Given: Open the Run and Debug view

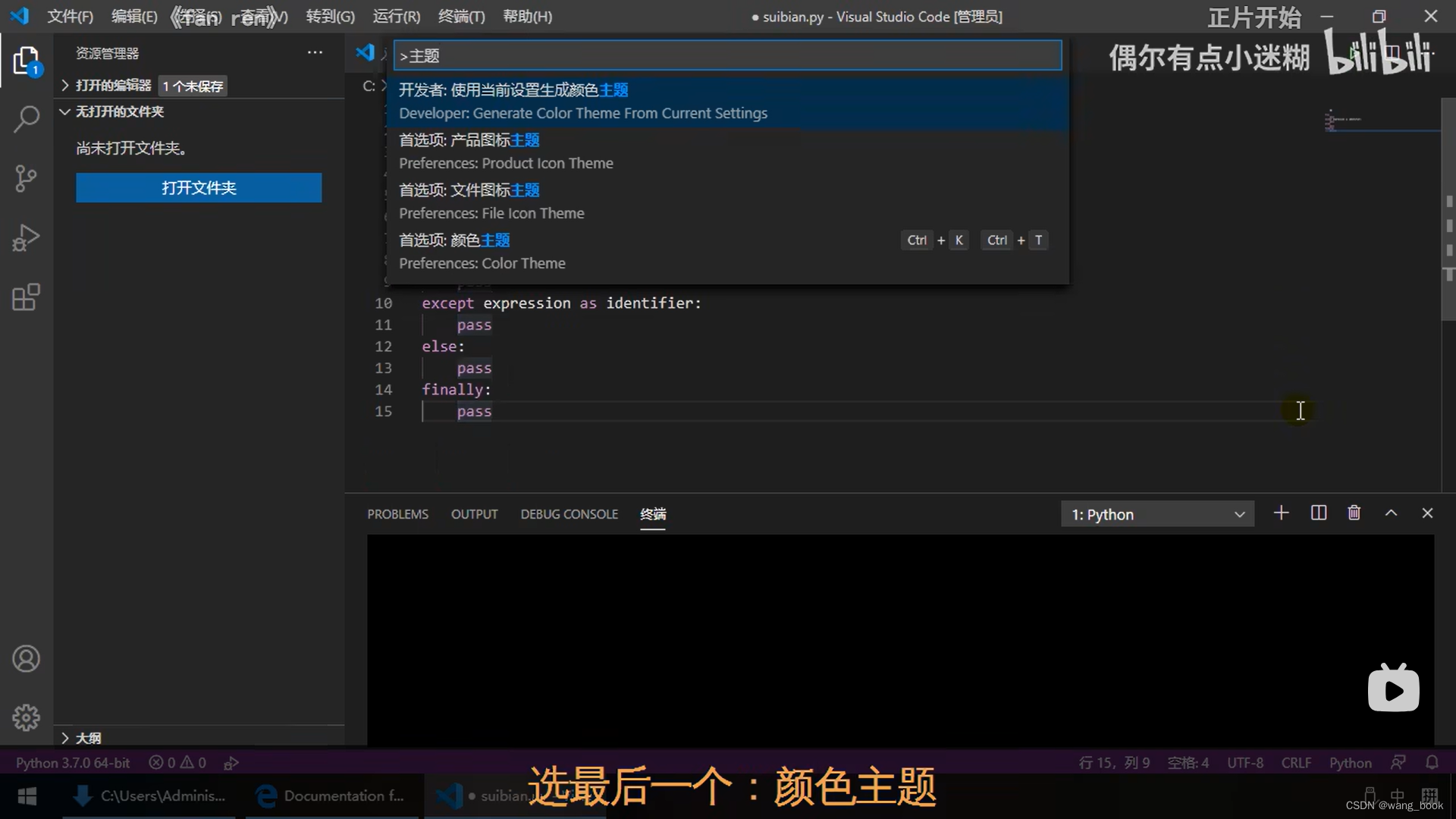Looking at the screenshot, I should [27, 238].
